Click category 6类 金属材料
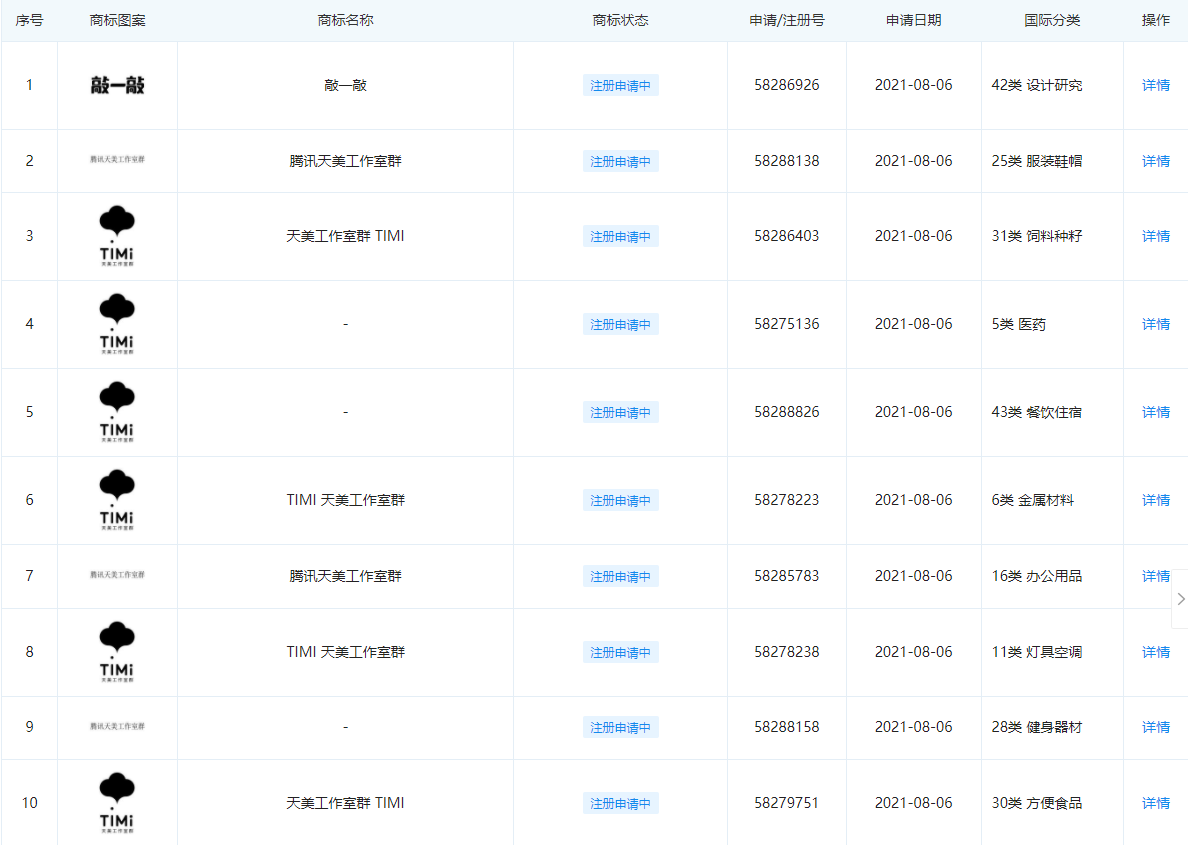Image resolution: width=1188 pixels, height=845 pixels. pos(1033,499)
